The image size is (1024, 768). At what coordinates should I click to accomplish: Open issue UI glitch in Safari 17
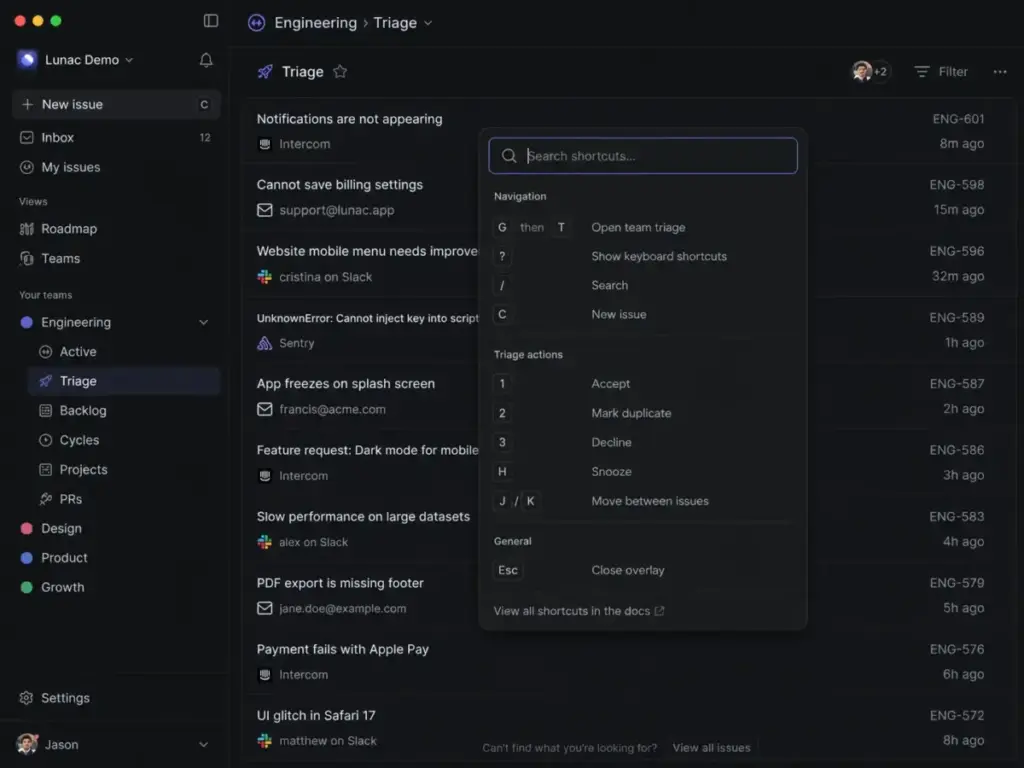click(x=316, y=716)
